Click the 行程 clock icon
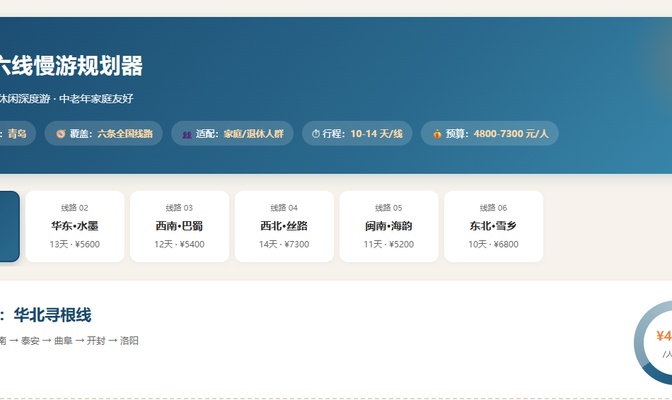Image resolution: width=672 pixels, height=400 pixels. (316, 134)
